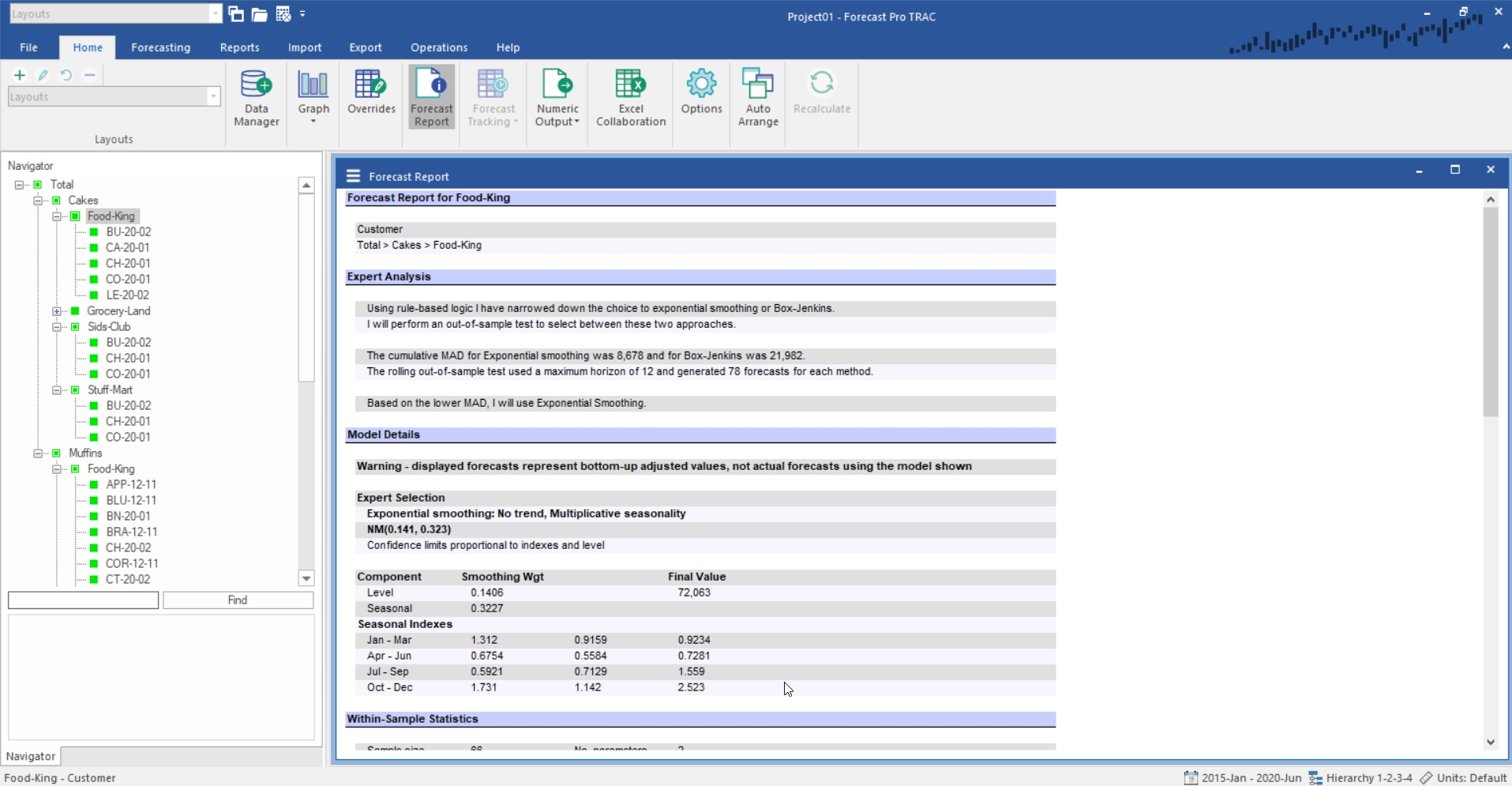The width and height of the screenshot is (1512, 786).
Task: Maximize the Forecast Report panel
Action: (x=1455, y=170)
